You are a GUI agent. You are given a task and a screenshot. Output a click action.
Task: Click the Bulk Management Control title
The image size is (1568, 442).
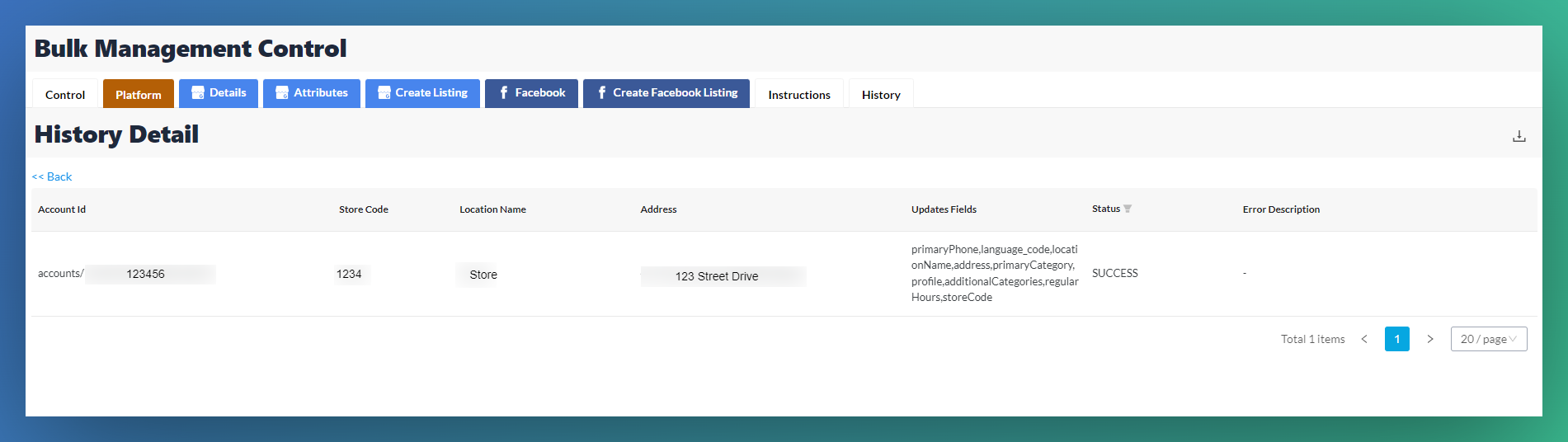191,49
